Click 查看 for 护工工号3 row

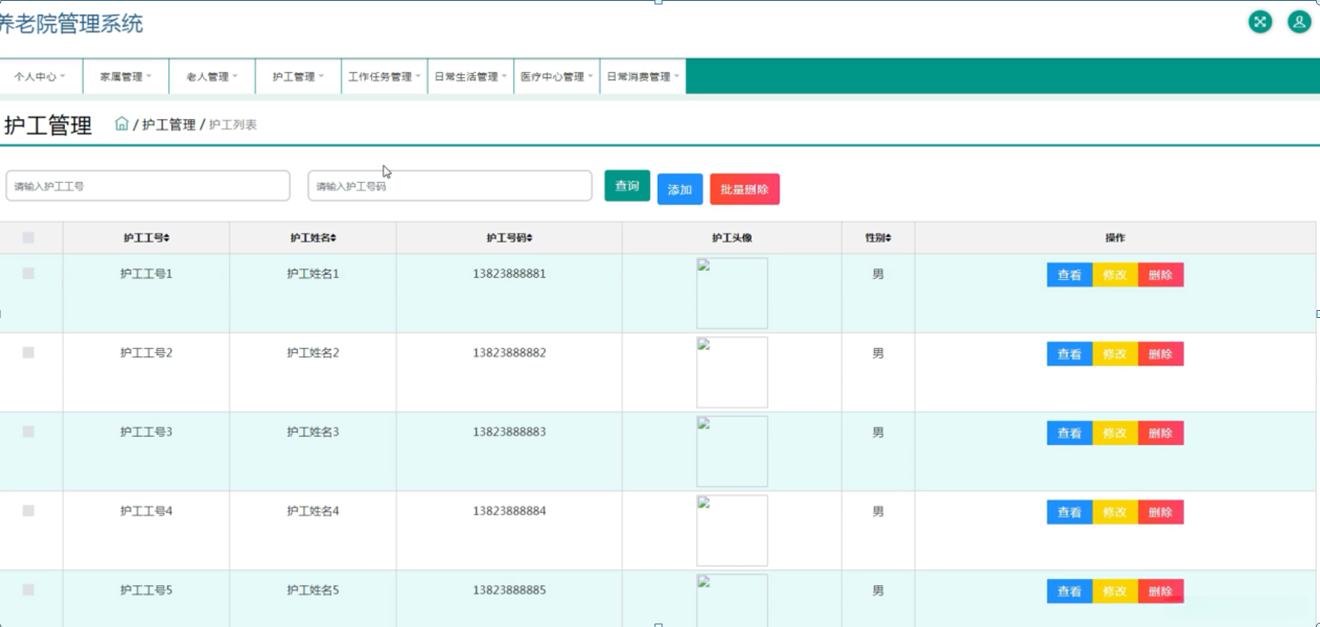click(x=1070, y=433)
